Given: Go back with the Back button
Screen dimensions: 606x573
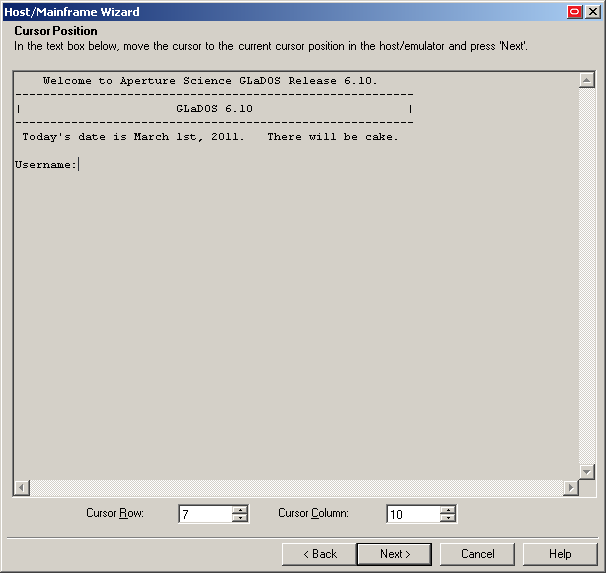Looking at the screenshot, I should coord(319,554).
